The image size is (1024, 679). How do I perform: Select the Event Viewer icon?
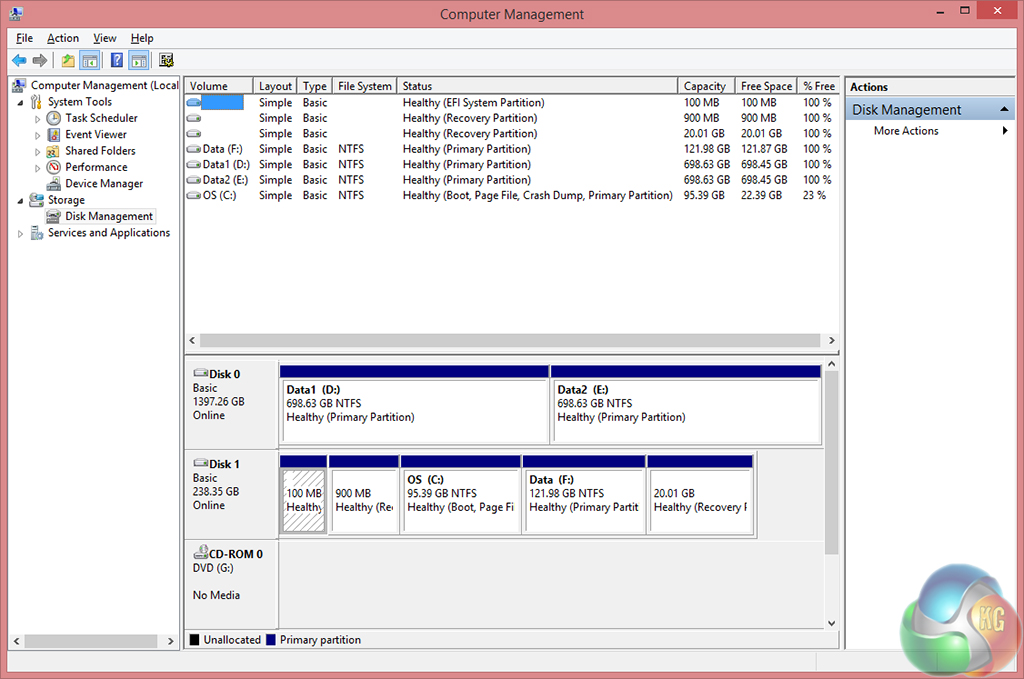pyautogui.click(x=54, y=134)
